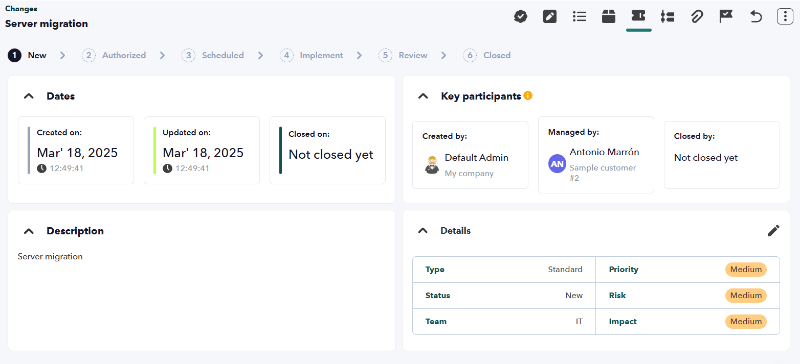
Task: Open the timeline view icon
Action: pyautogui.click(x=667, y=17)
